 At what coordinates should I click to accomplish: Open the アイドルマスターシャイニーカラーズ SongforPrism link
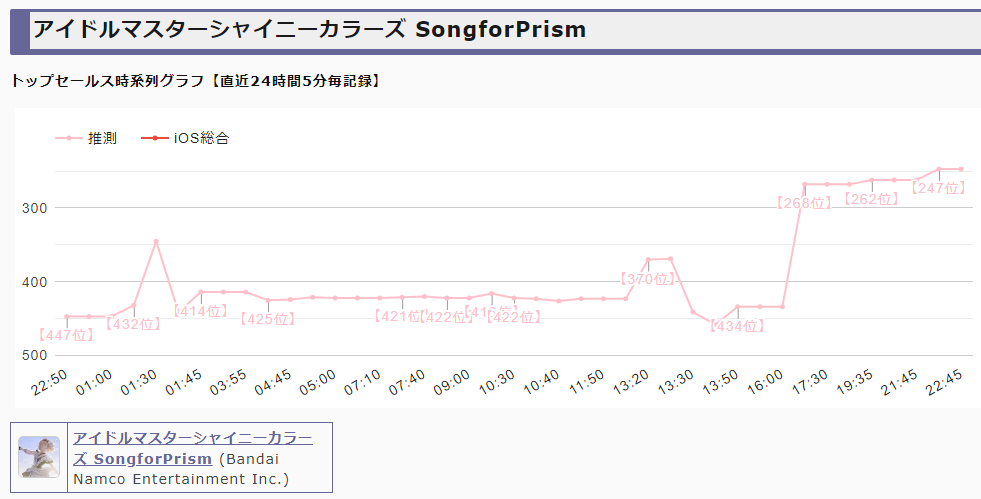click(x=192, y=448)
